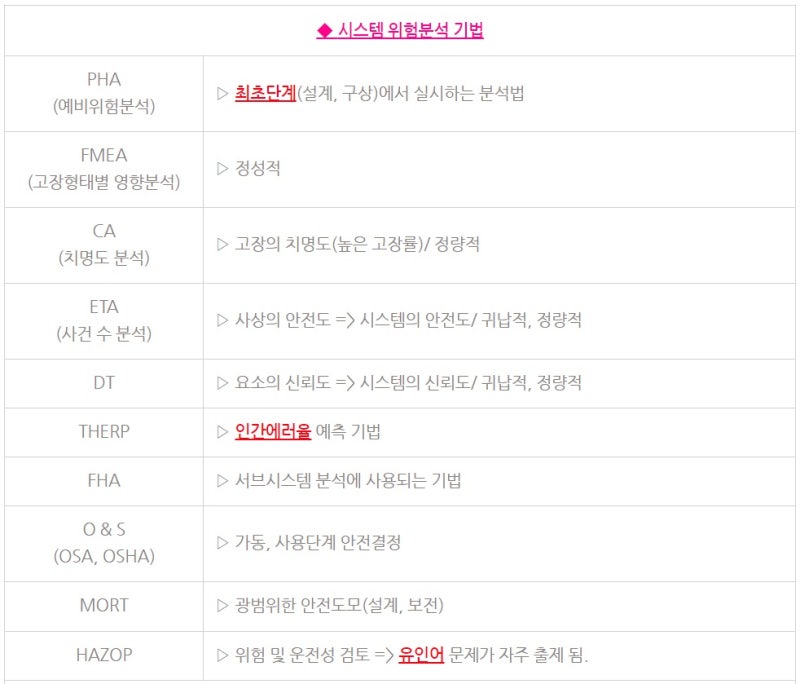Click the triangle bullet in the FHA row
The width and height of the screenshot is (800, 684).
coord(222,481)
